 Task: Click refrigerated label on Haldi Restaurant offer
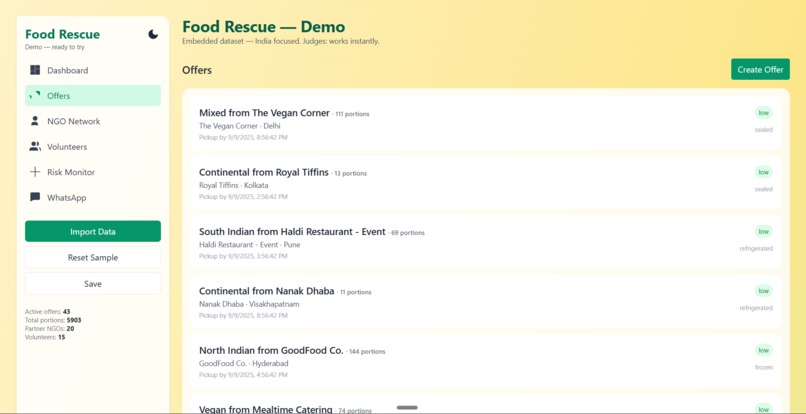point(756,248)
